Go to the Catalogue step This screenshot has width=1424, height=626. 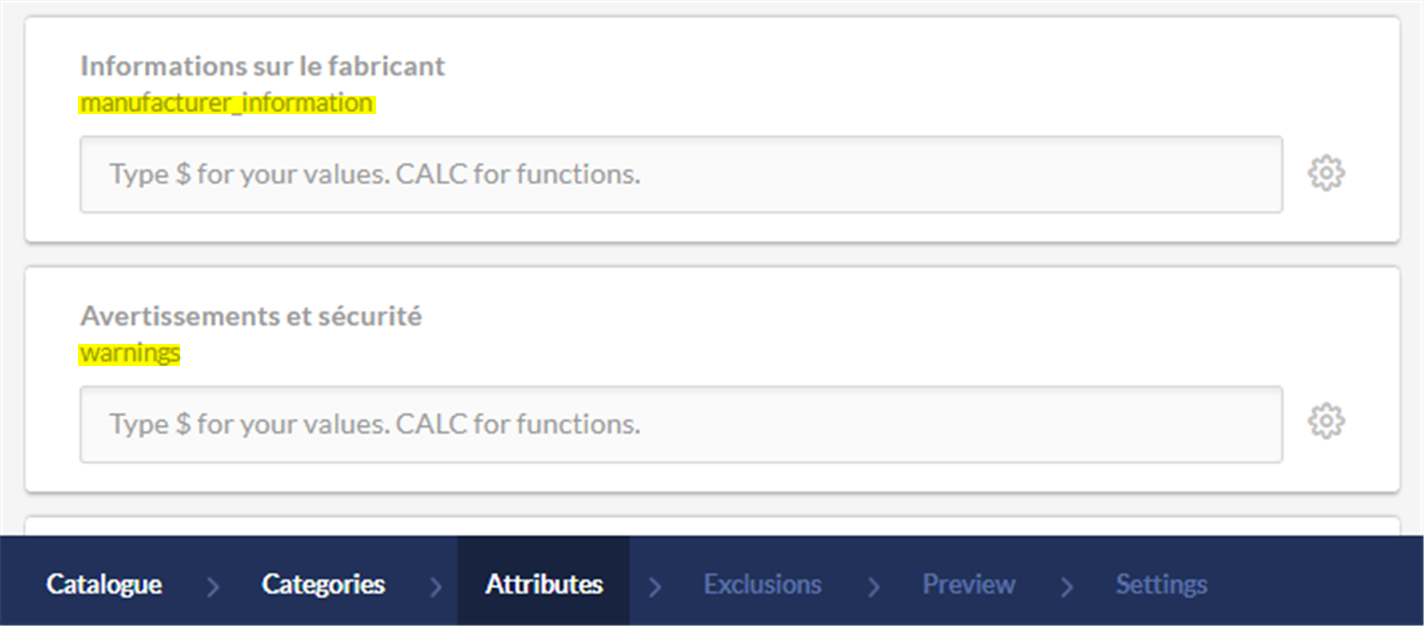click(104, 584)
